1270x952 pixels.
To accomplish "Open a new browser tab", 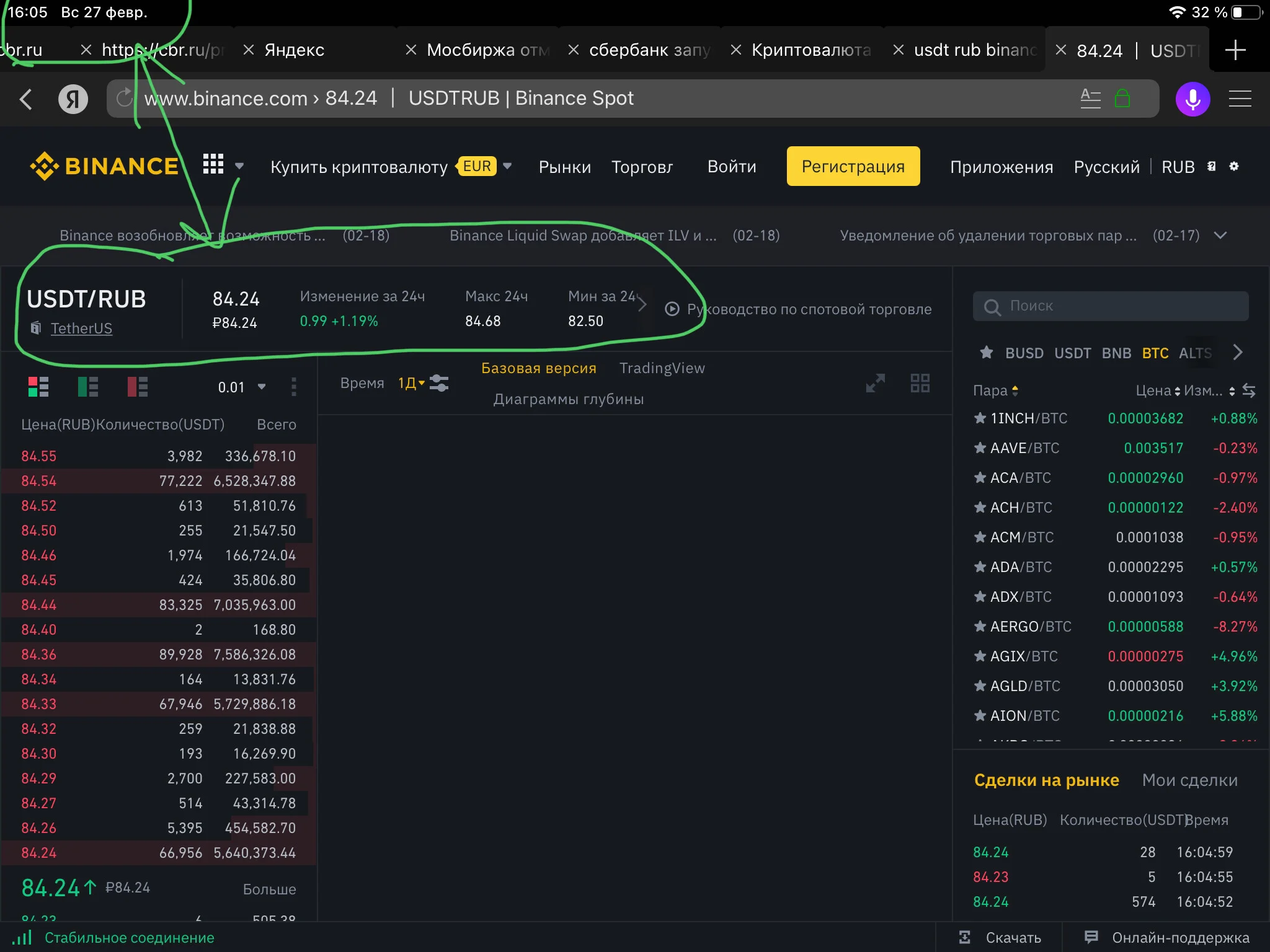I will click(x=1235, y=50).
